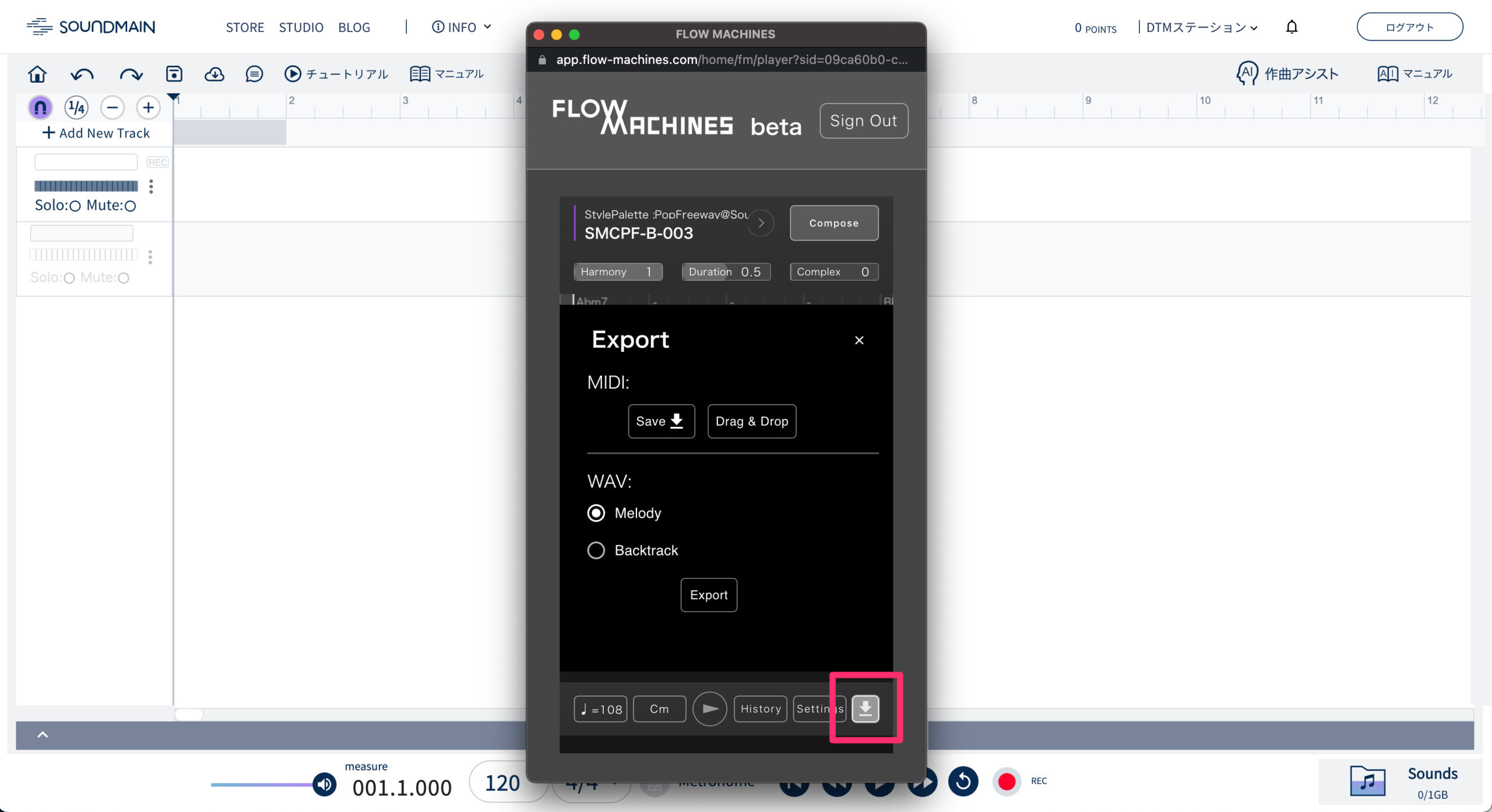
Task: Open the first track's three-dot menu
Action: pyautogui.click(x=151, y=186)
